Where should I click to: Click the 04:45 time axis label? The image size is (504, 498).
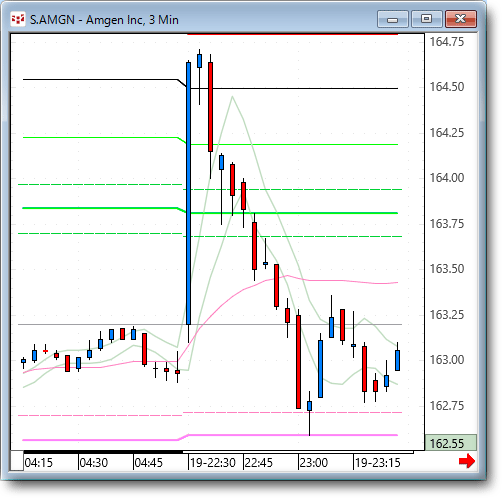tap(148, 463)
